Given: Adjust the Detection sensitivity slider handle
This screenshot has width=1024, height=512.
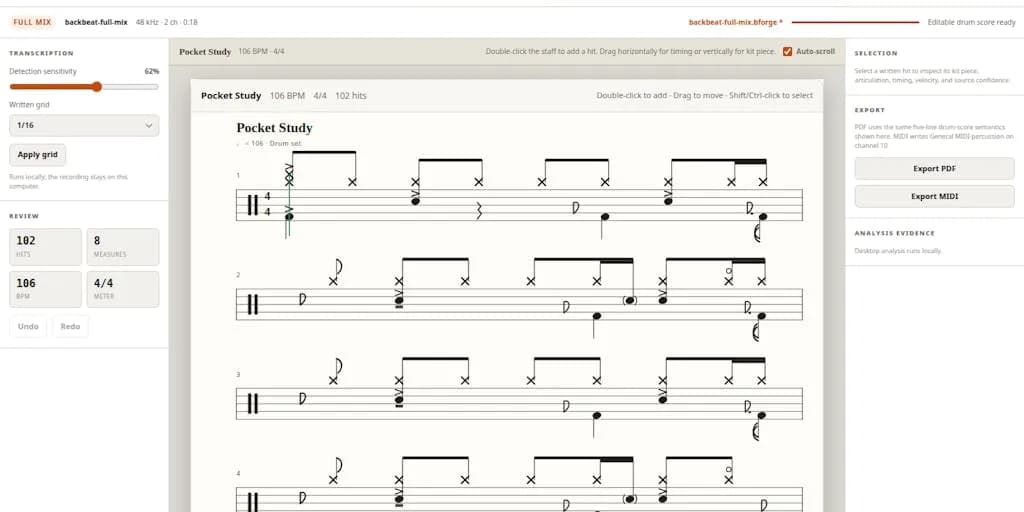Looking at the screenshot, I should 97,87.
